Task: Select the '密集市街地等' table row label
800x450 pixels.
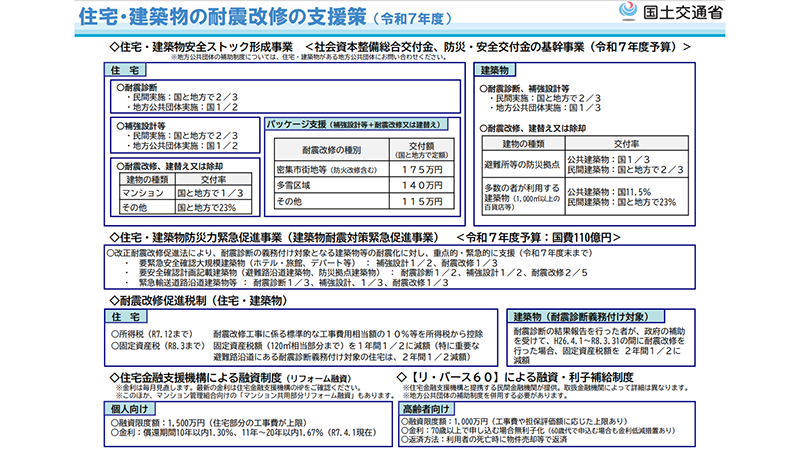Action: coord(332,170)
